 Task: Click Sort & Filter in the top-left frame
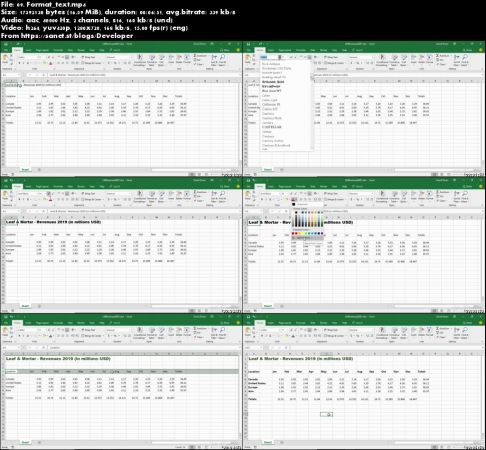pos(214,60)
